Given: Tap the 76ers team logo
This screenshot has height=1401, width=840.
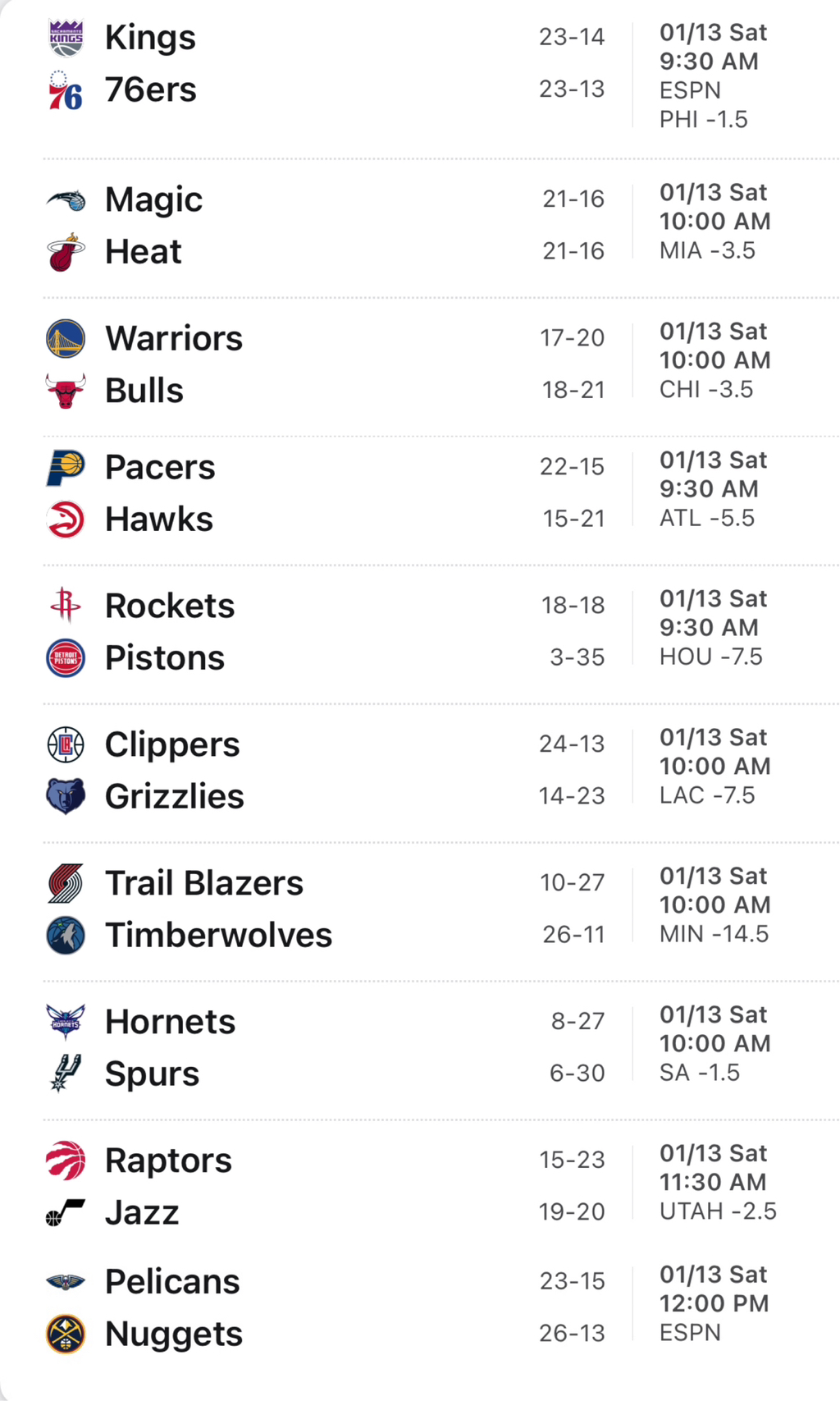Looking at the screenshot, I should point(66,90).
